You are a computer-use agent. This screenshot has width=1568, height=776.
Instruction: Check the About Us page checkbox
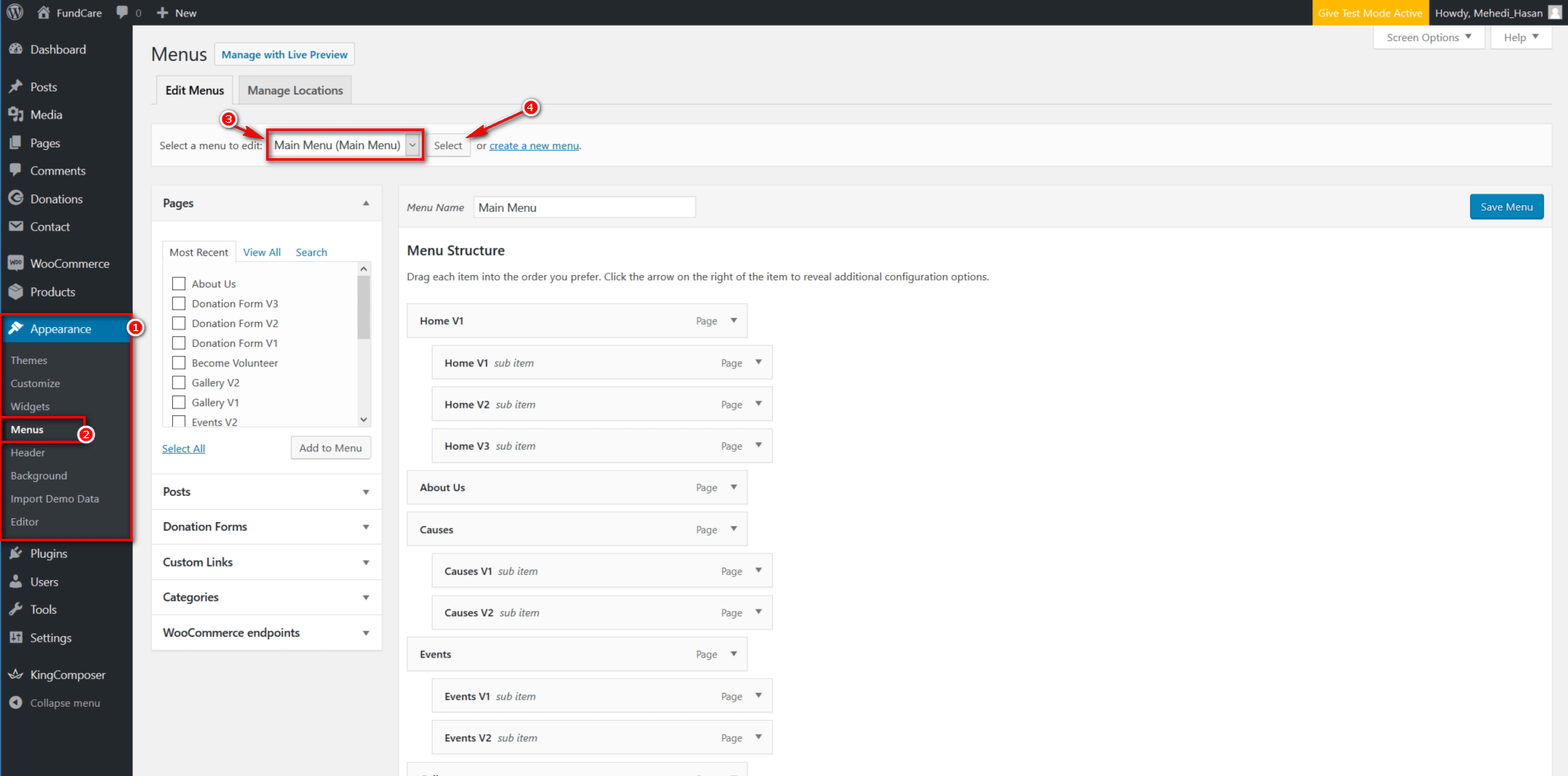tap(179, 283)
